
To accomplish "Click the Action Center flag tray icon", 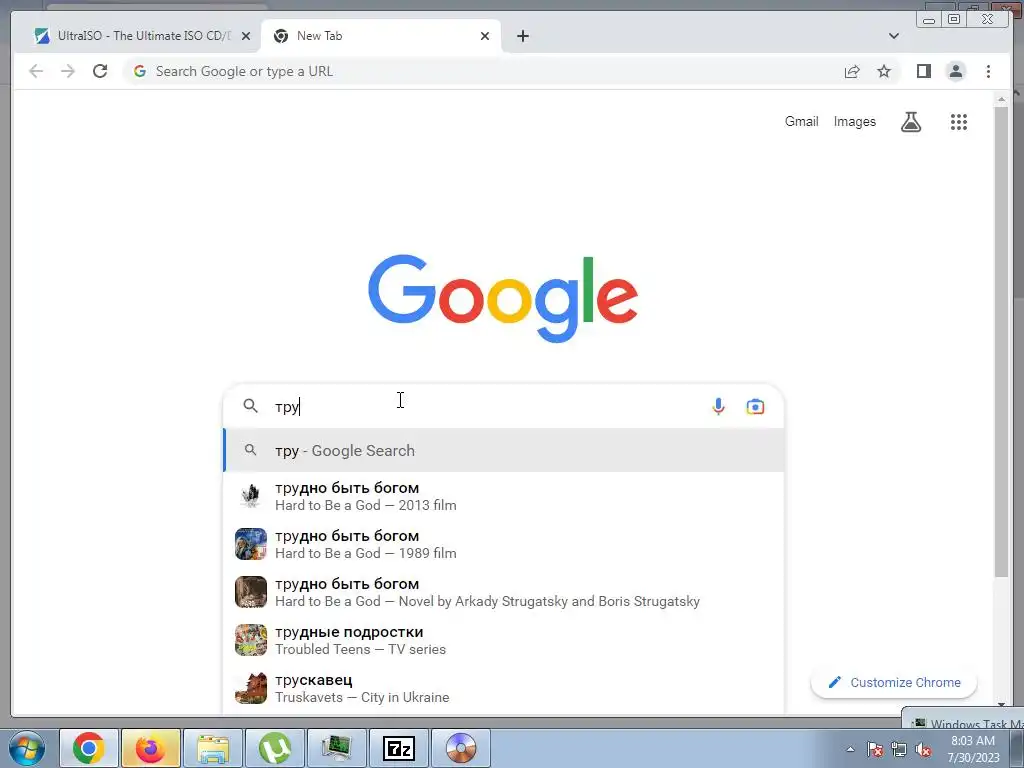I will tap(875, 749).
